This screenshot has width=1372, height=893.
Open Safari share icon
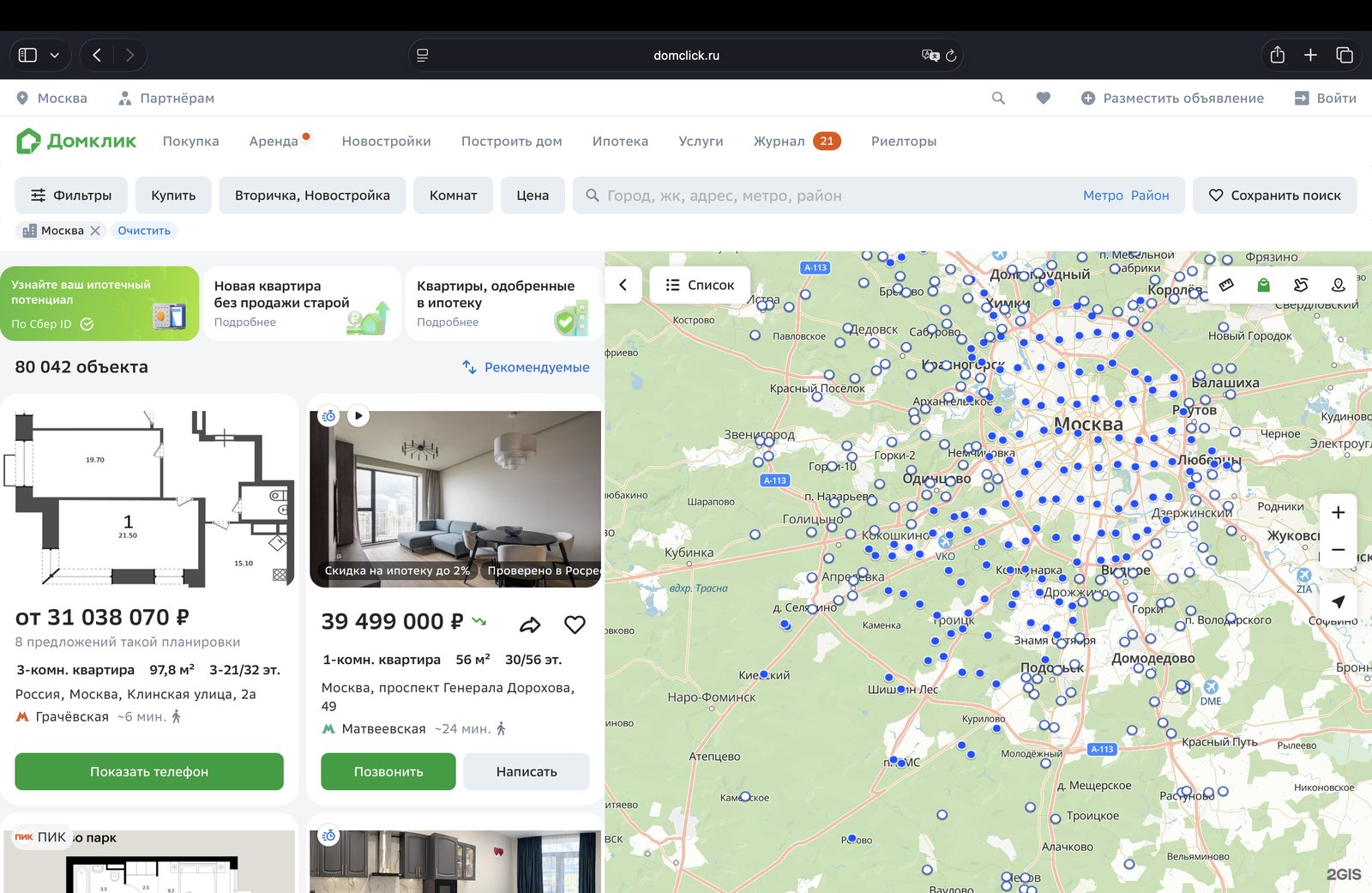(x=1277, y=55)
